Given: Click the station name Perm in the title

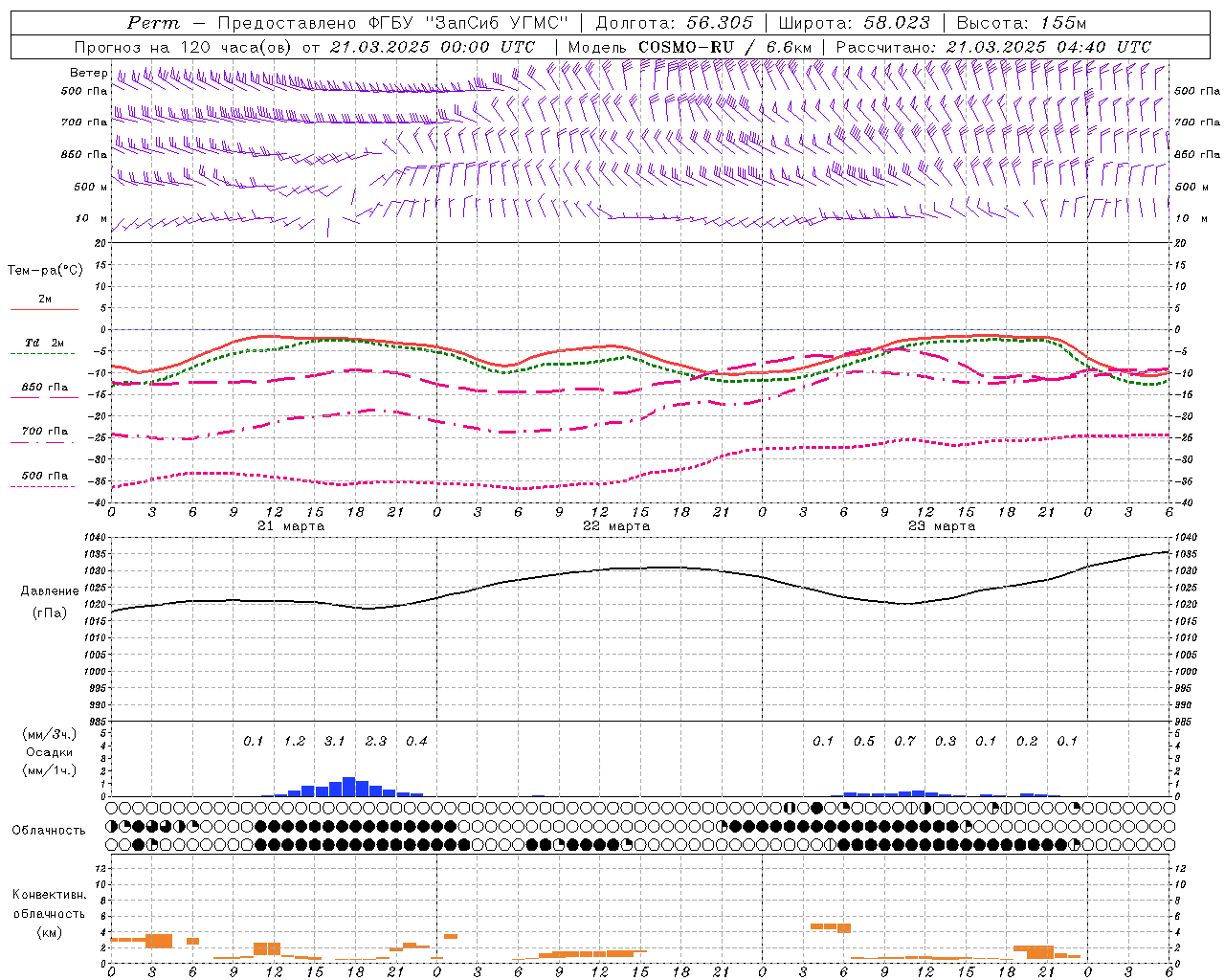Looking at the screenshot, I should tap(153, 23).
